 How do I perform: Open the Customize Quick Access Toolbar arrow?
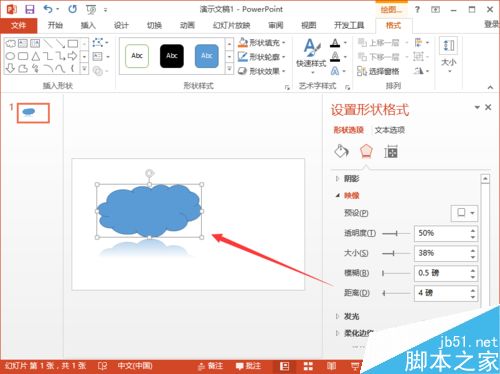[x=106, y=10]
